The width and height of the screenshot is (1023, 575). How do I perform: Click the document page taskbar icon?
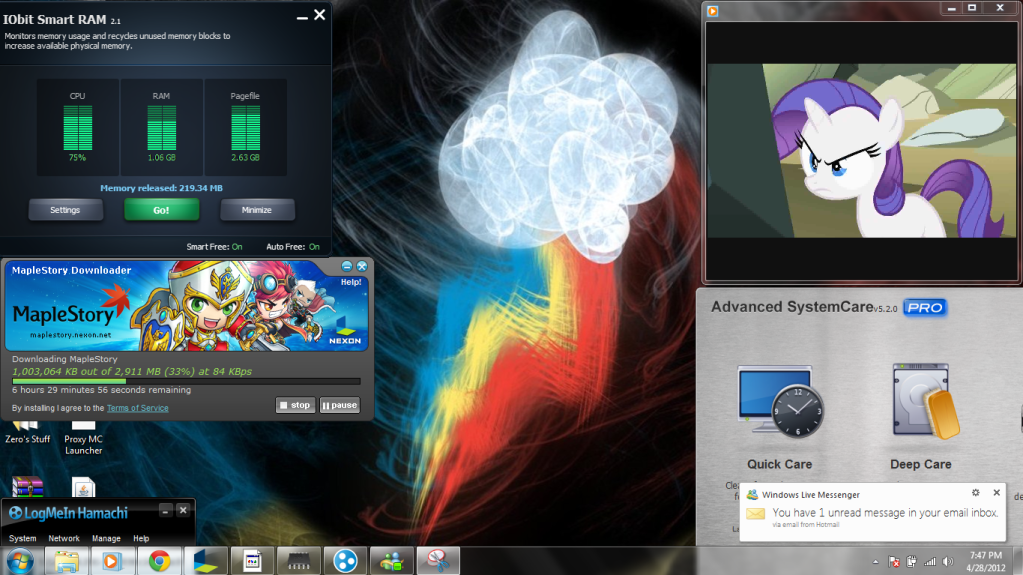(252, 561)
